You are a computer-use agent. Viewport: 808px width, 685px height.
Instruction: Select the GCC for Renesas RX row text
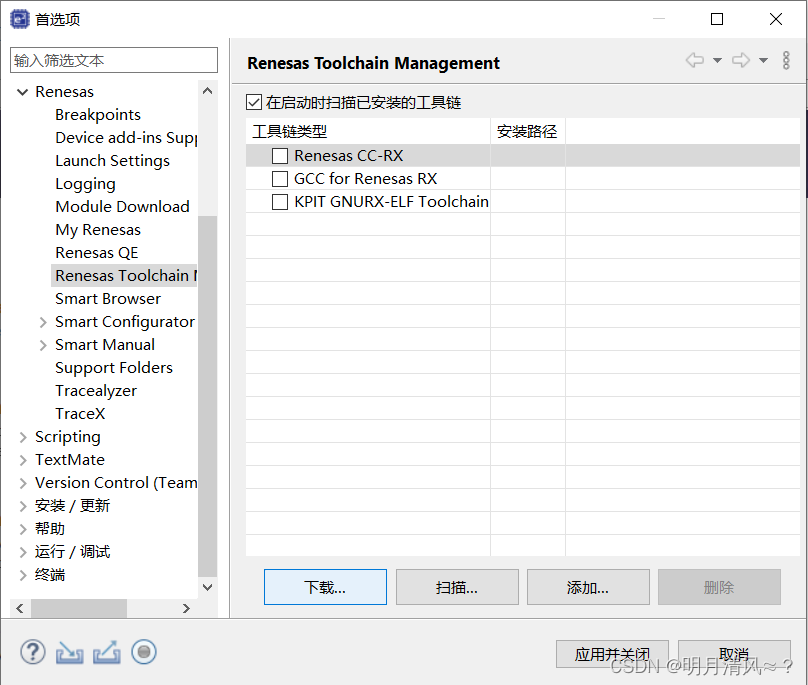[366, 179]
